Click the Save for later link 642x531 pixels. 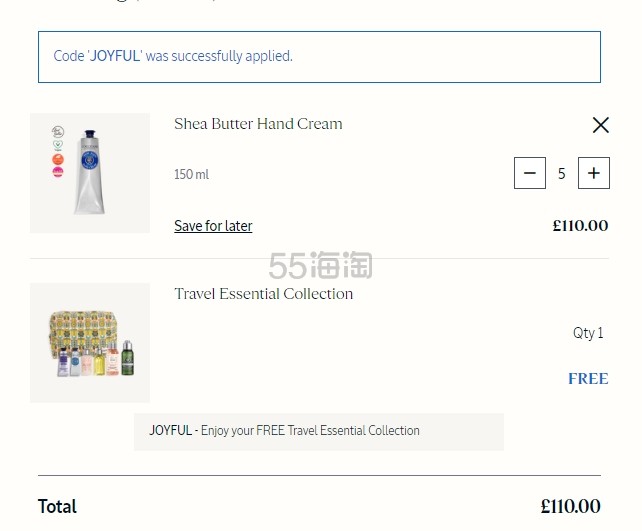[213, 226]
